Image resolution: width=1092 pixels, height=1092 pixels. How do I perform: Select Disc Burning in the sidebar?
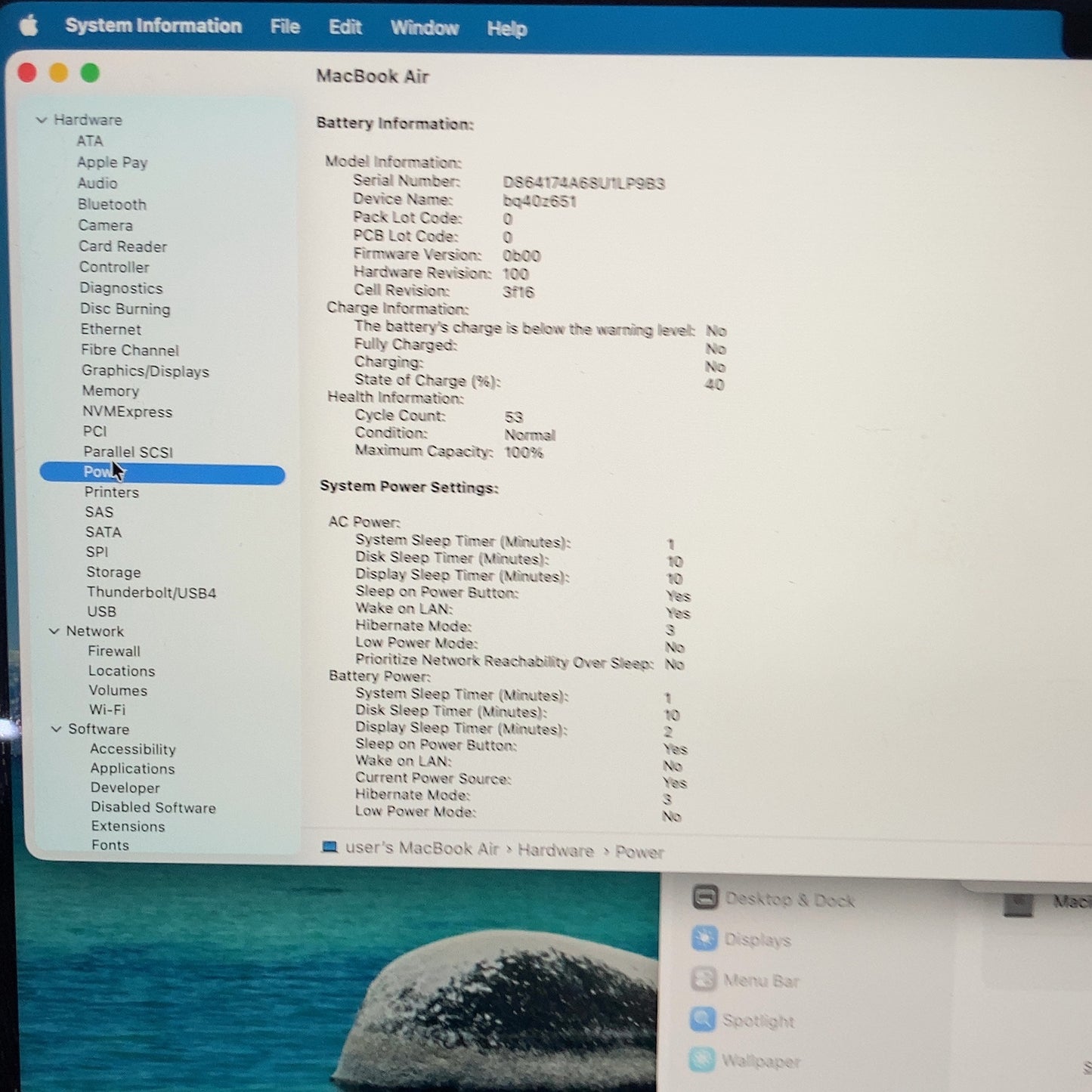tap(125, 309)
